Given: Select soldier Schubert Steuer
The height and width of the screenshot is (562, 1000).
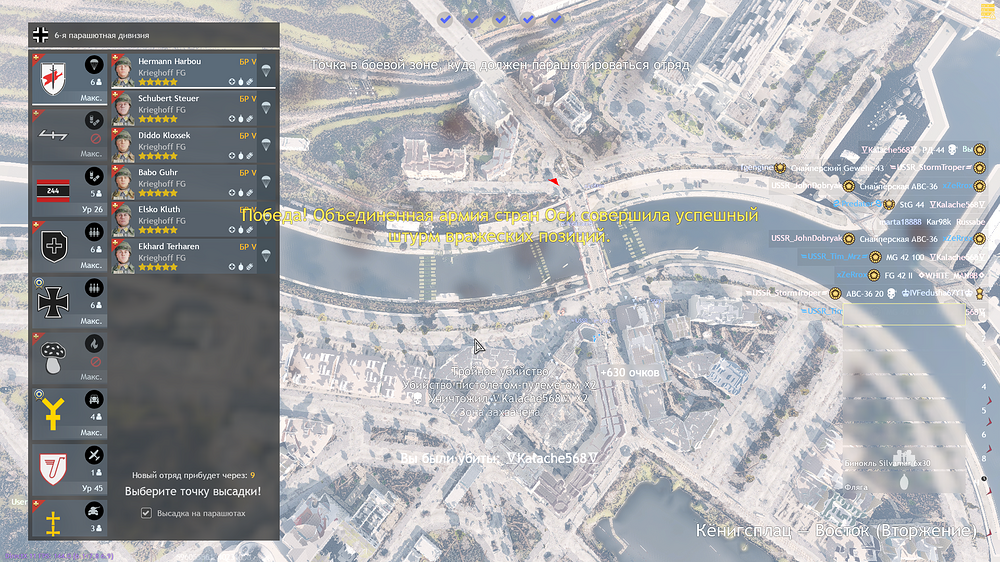Looking at the screenshot, I should (x=184, y=108).
